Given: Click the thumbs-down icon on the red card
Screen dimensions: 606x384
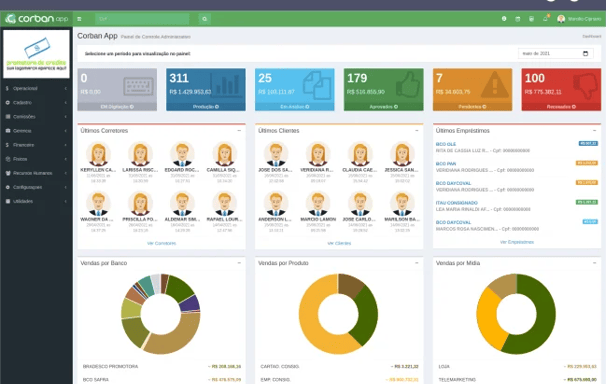Looking at the screenshot, I should point(585,86).
